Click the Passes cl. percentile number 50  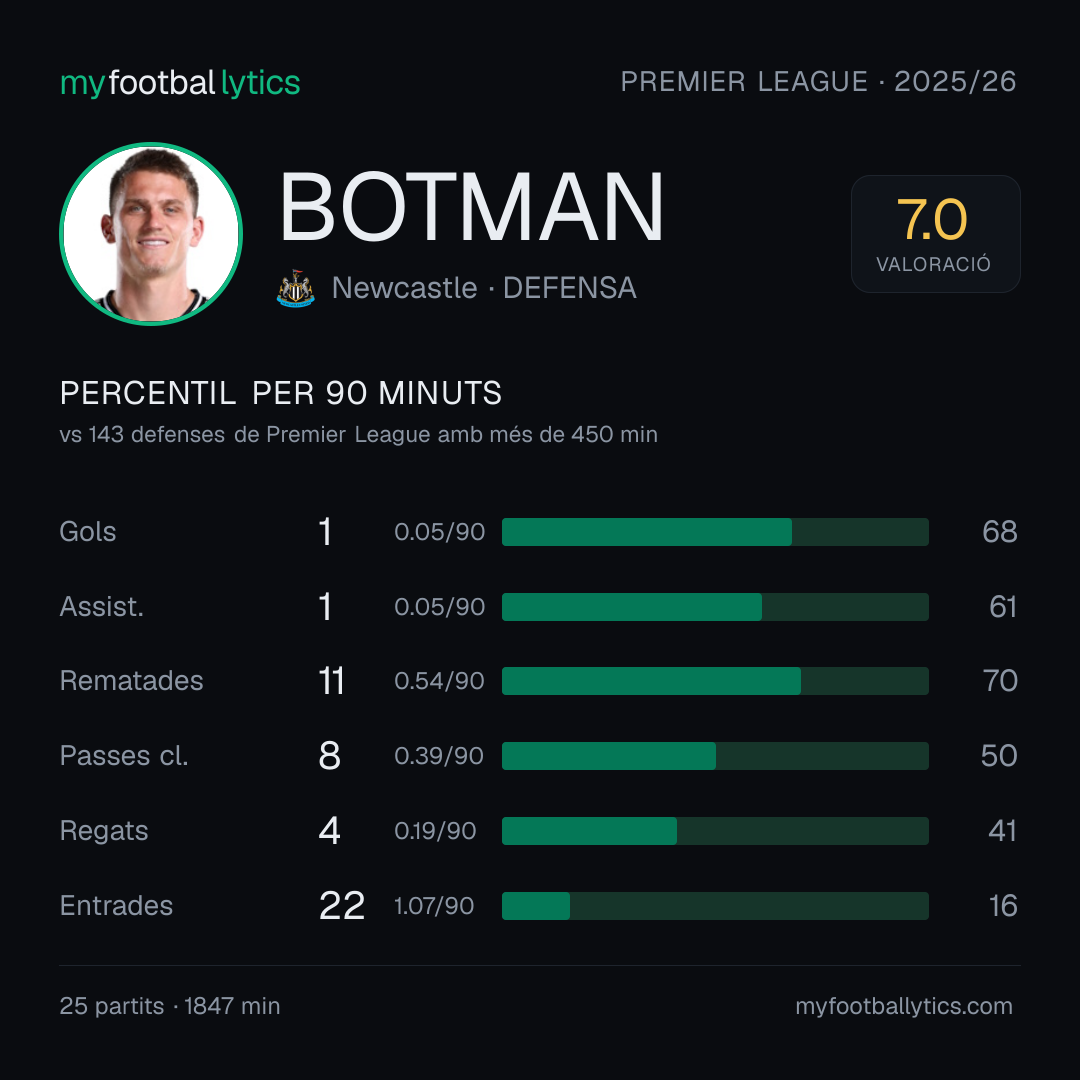[999, 756]
